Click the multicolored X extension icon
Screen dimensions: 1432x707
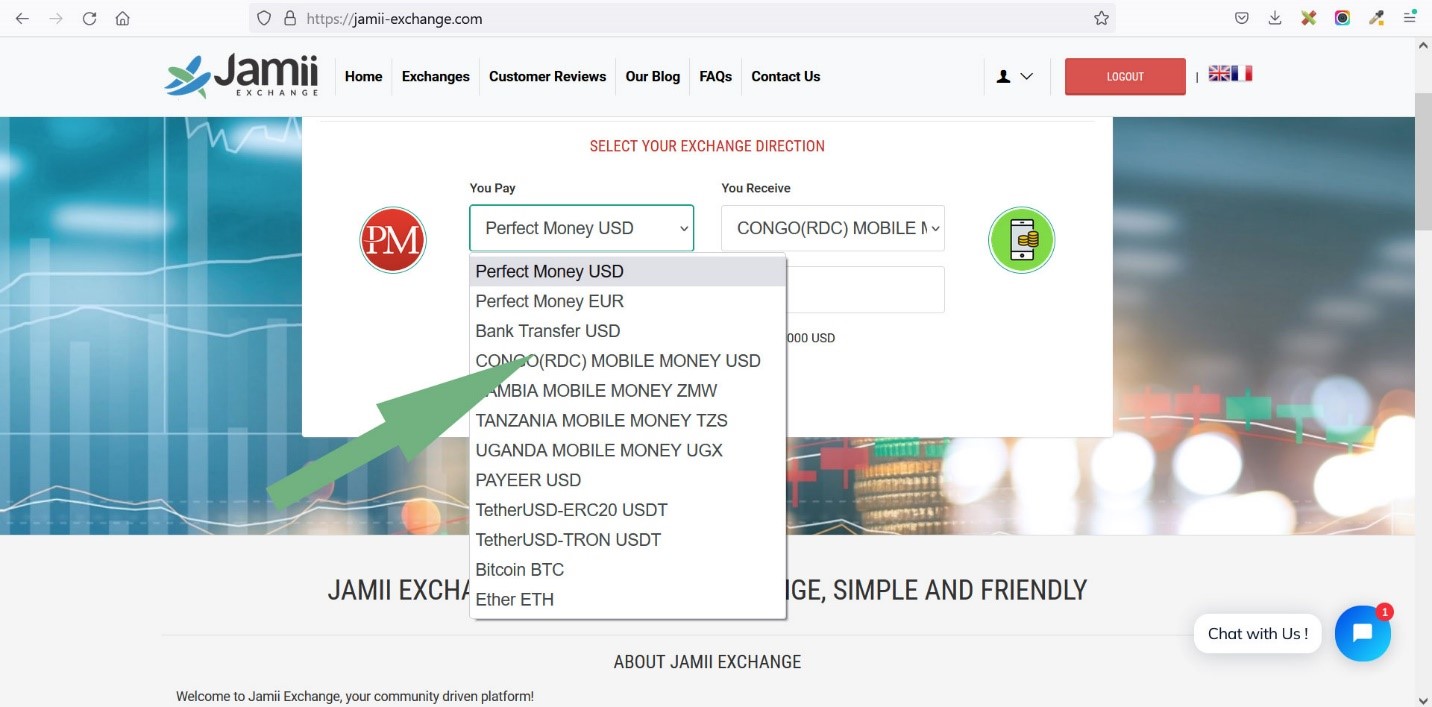(1308, 18)
